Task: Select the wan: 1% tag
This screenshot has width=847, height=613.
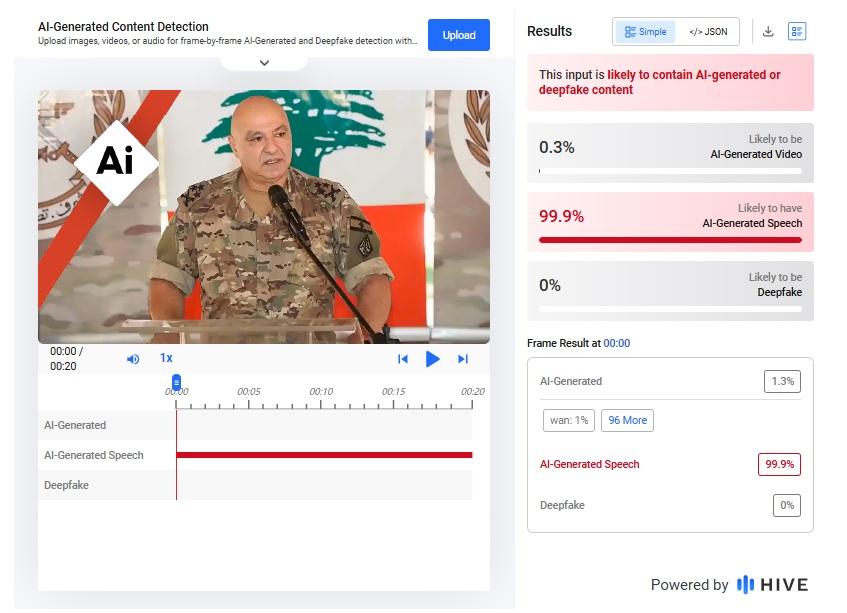Action: pos(569,420)
